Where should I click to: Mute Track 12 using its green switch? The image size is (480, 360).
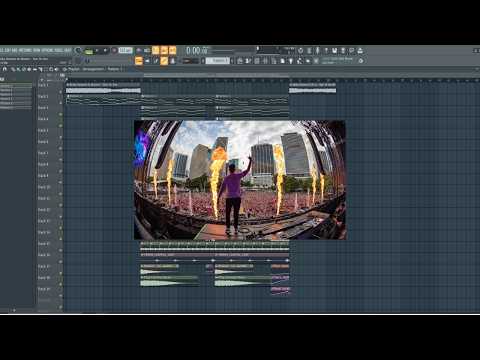pyautogui.click(x=60, y=216)
